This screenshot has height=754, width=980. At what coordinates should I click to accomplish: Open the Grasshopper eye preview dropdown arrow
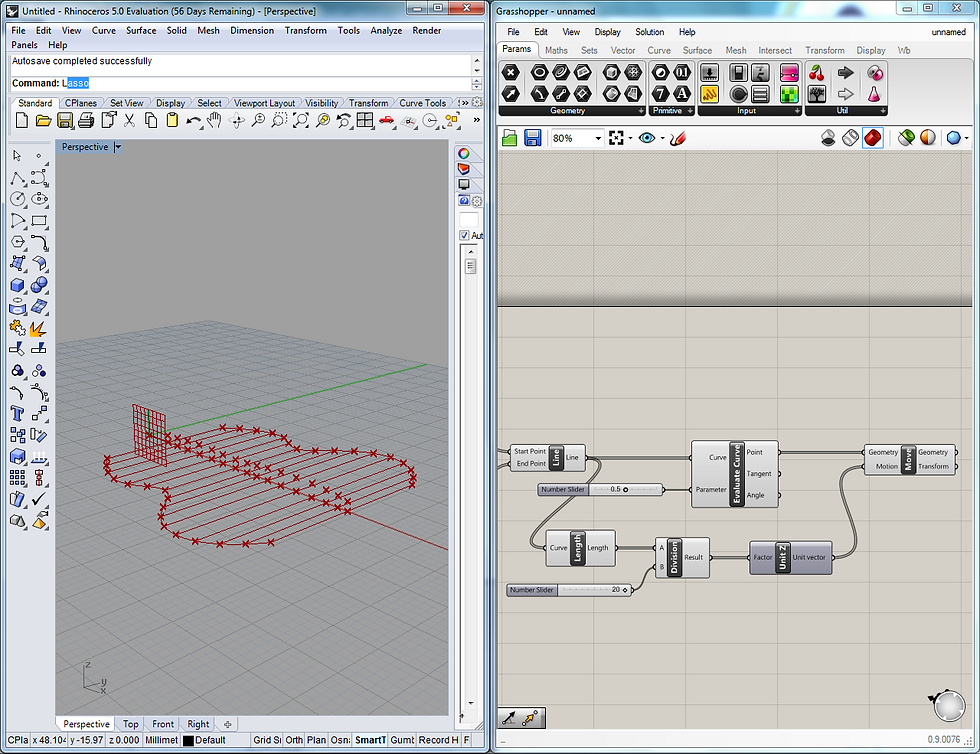pyautogui.click(x=662, y=138)
